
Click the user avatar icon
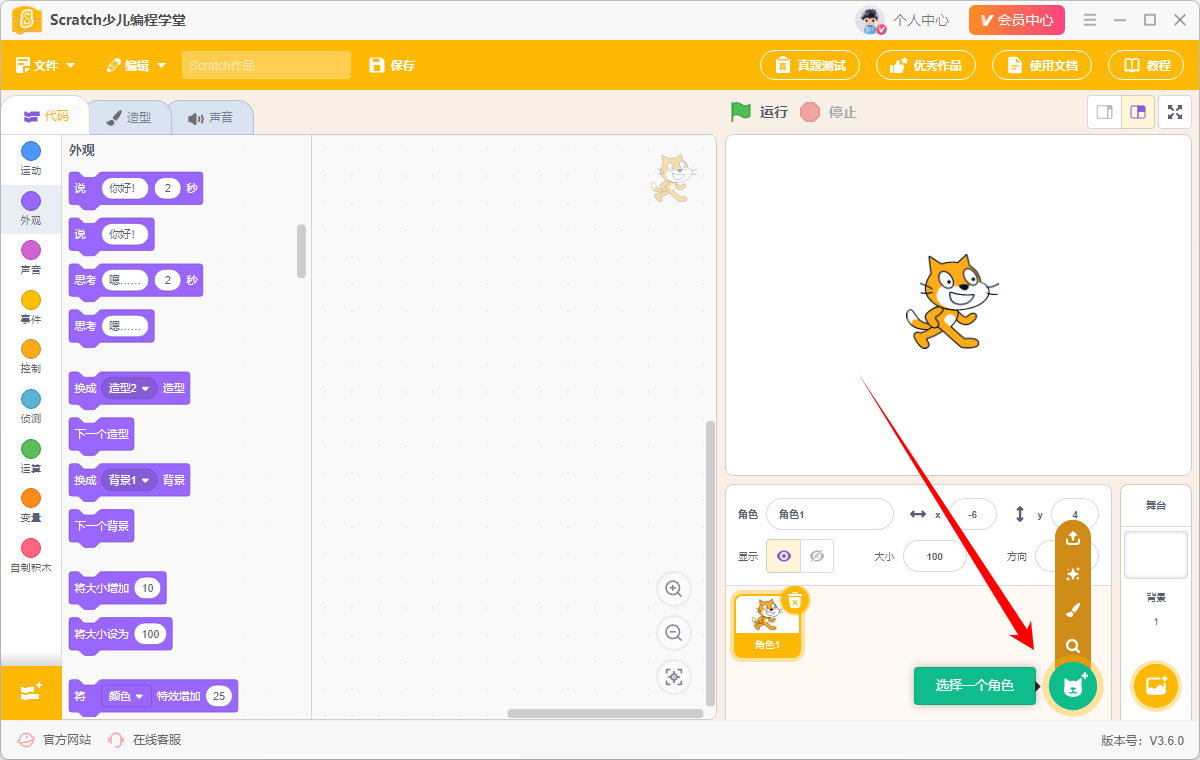pyautogui.click(x=870, y=20)
